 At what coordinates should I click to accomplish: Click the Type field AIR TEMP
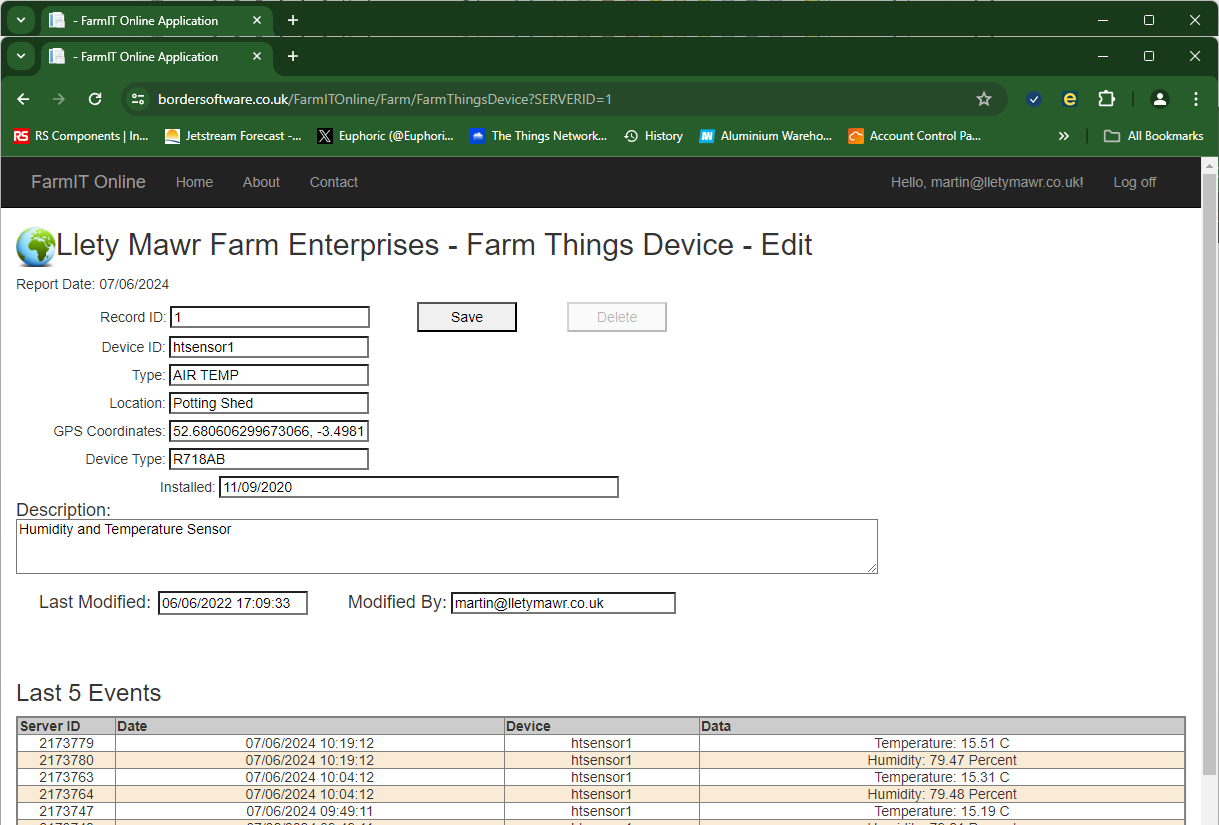coord(269,375)
